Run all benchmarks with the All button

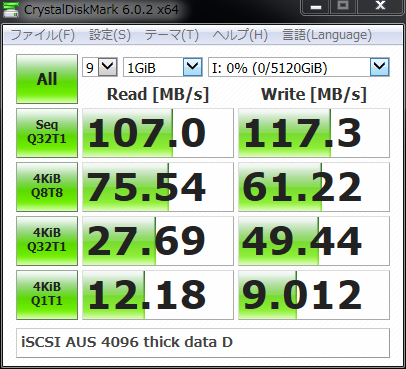click(x=47, y=79)
